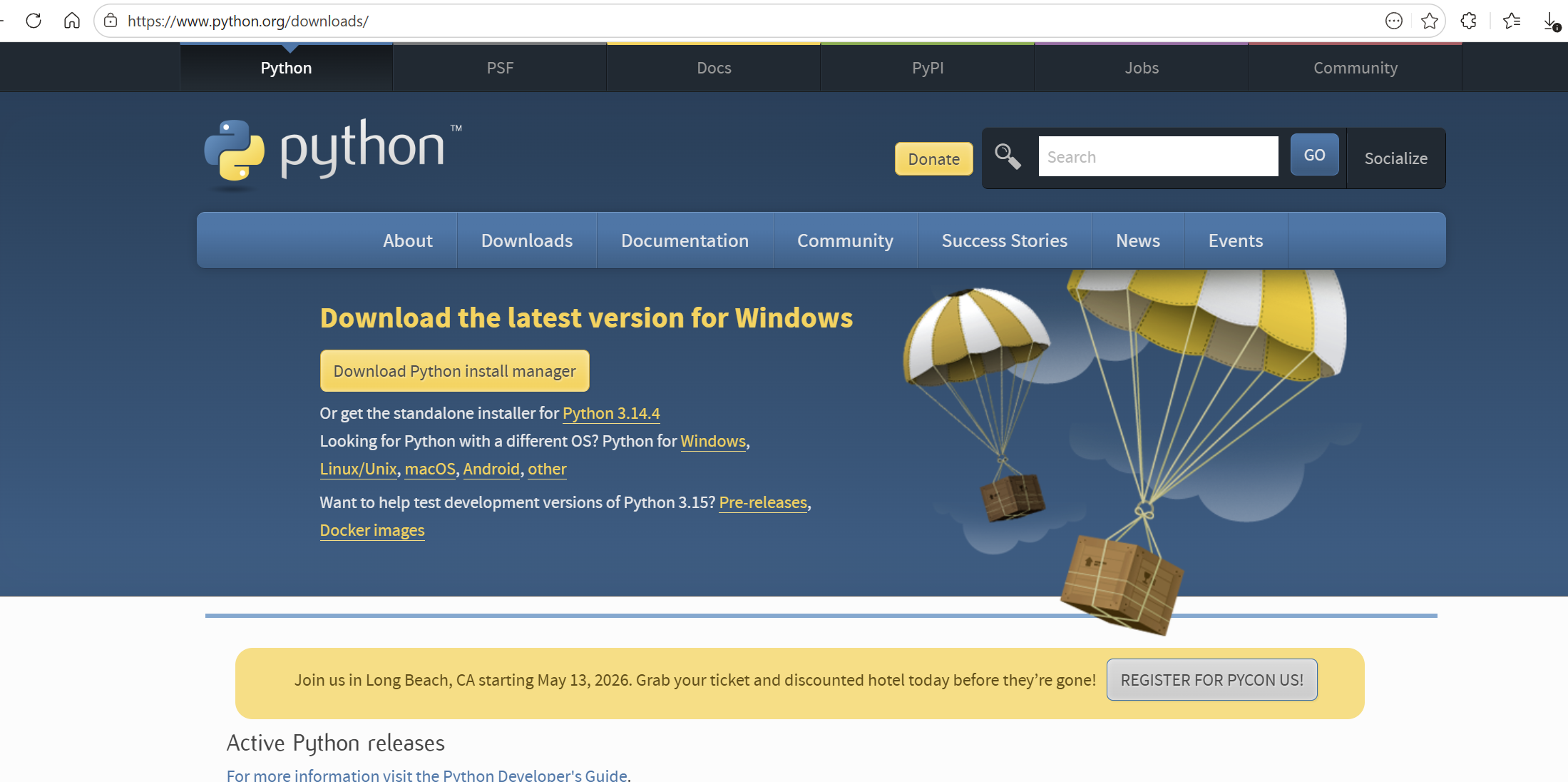
Task: Click the browser home icon
Action: 72,21
